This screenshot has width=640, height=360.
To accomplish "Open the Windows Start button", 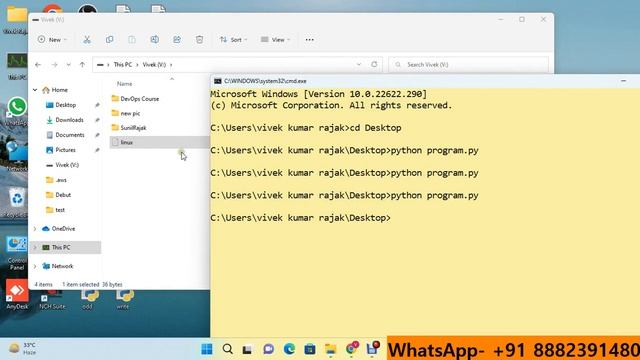I will pyautogui.click(x=207, y=349).
